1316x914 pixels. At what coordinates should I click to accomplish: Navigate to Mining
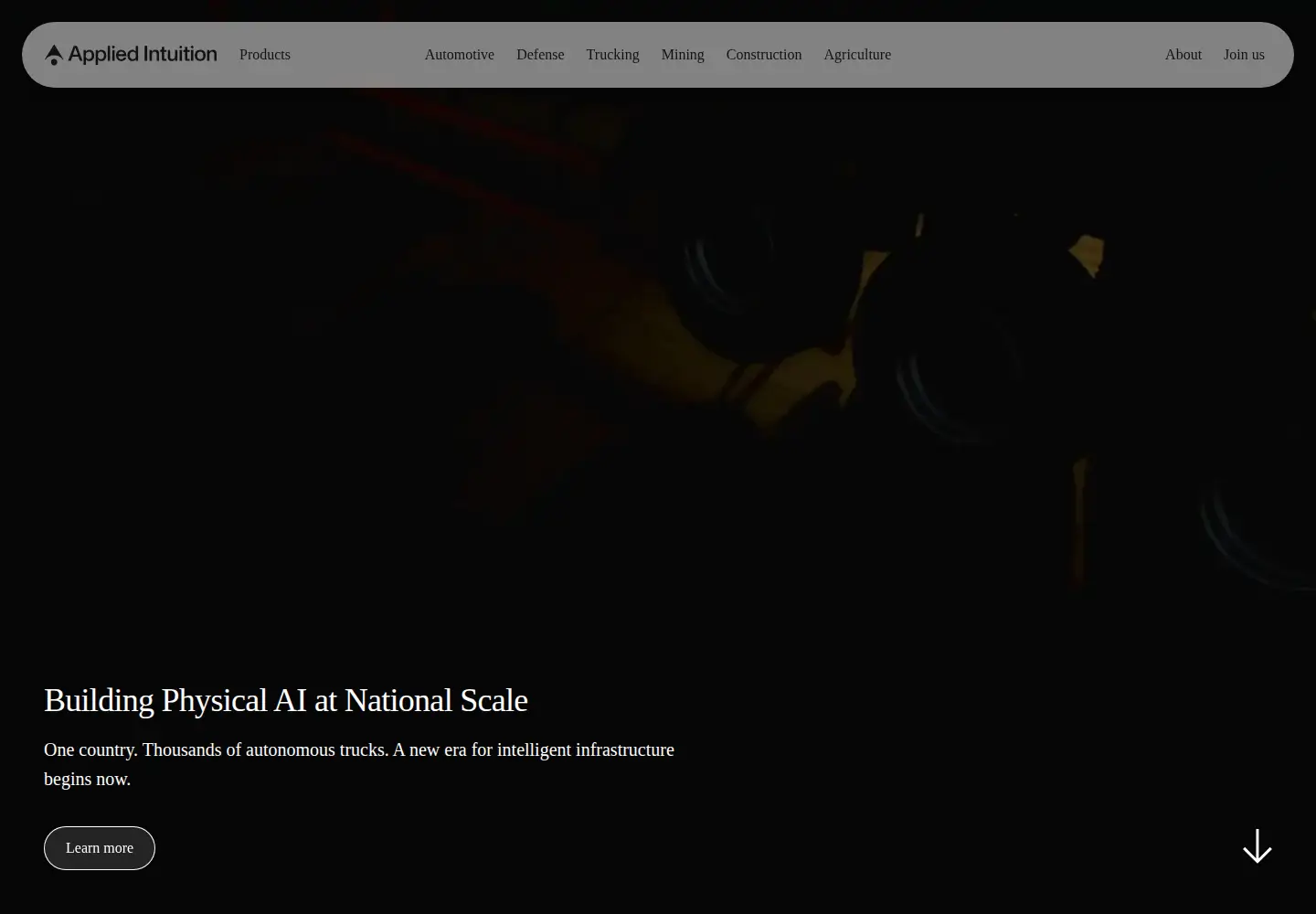pyautogui.click(x=683, y=55)
